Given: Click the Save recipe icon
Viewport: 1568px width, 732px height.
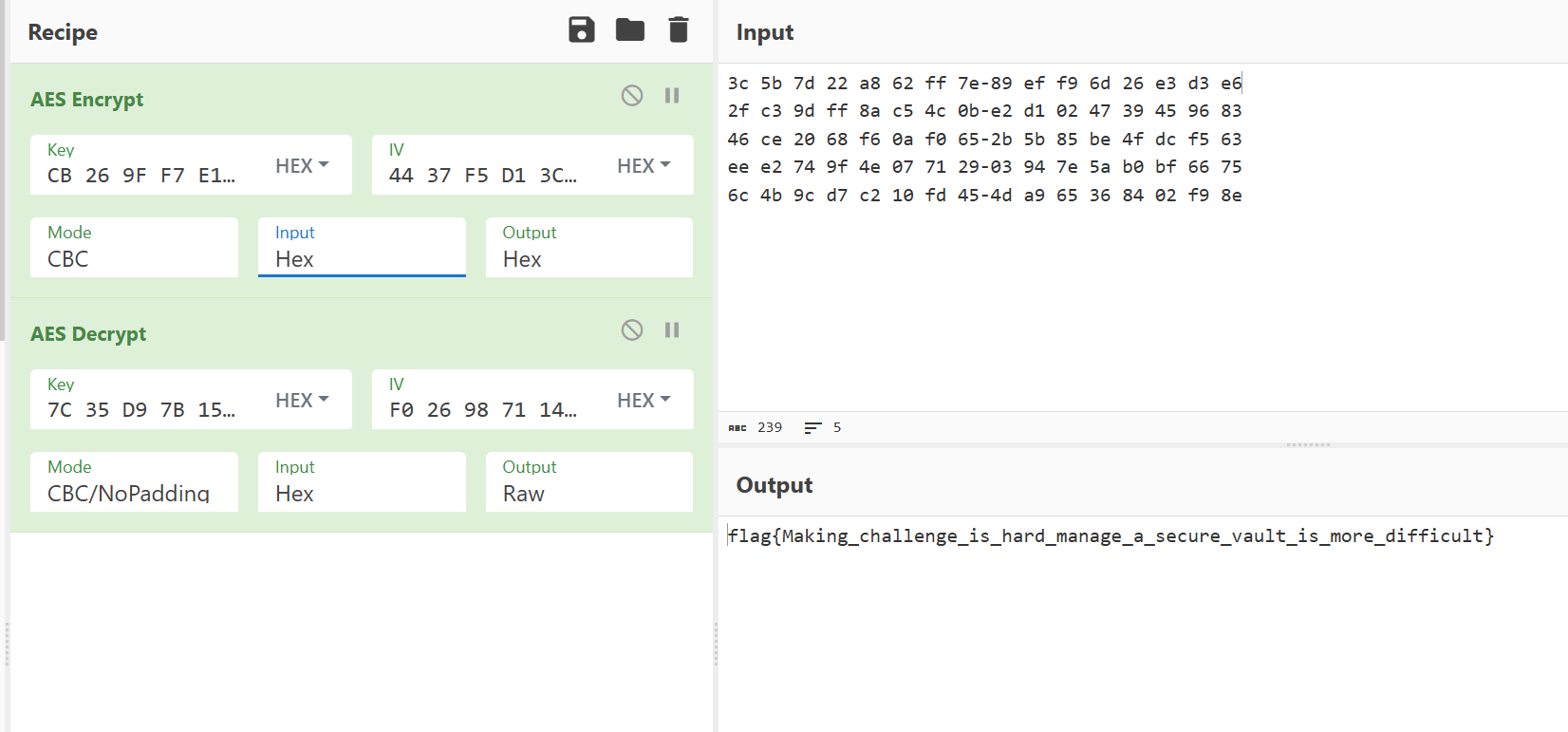Looking at the screenshot, I should (581, 30).
